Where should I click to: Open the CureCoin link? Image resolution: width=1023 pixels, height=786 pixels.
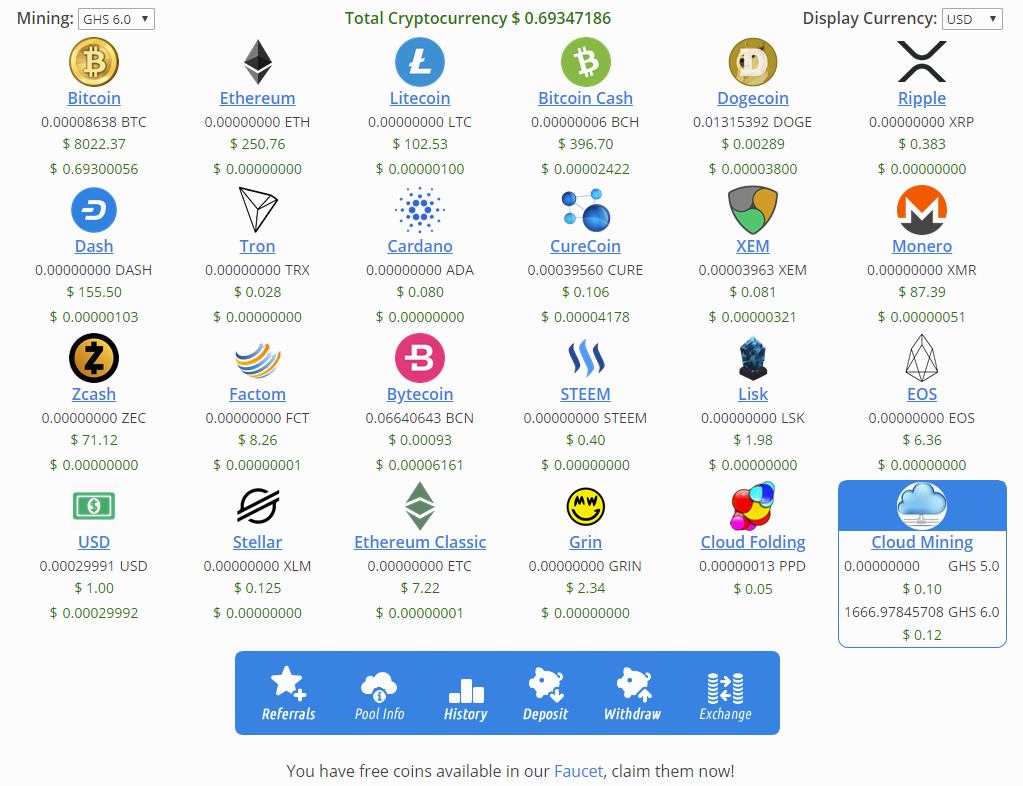coord(585,247)
